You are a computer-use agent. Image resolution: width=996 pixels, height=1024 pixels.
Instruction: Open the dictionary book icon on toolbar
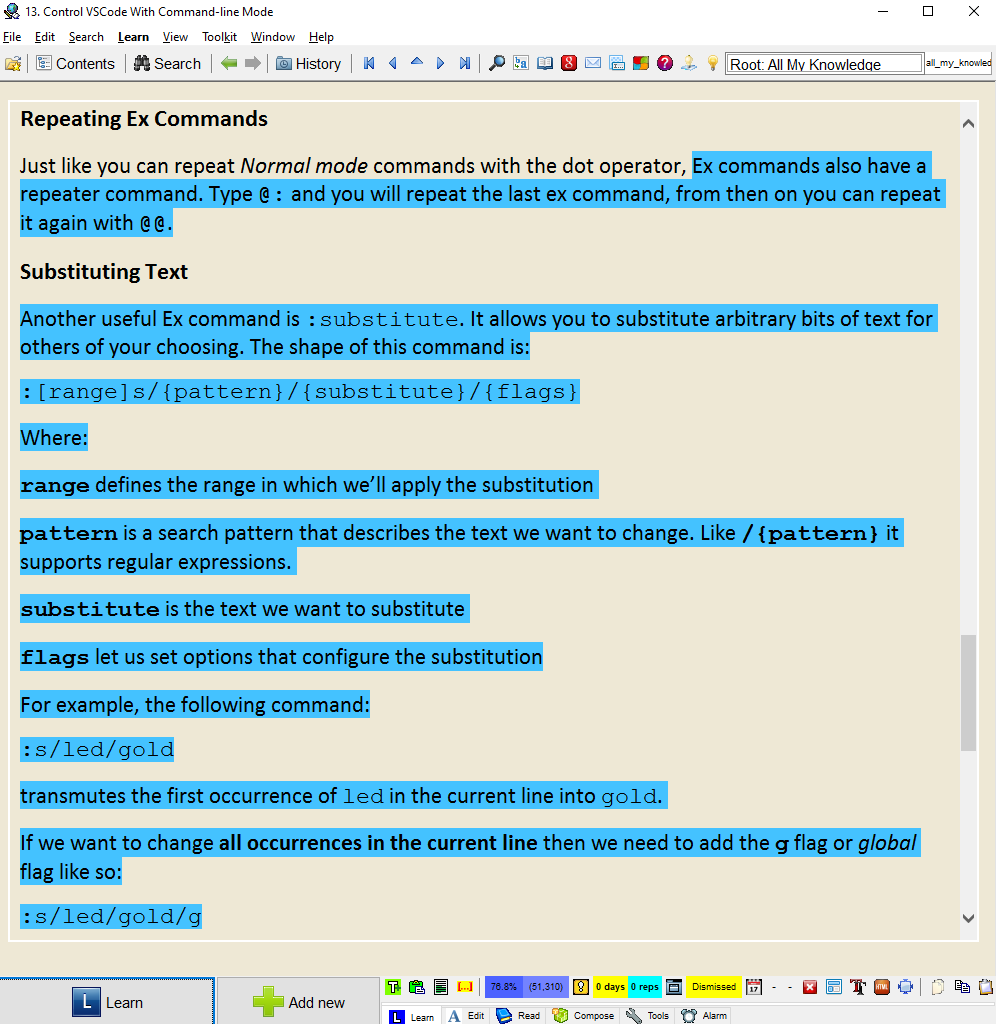coord(545,62)
